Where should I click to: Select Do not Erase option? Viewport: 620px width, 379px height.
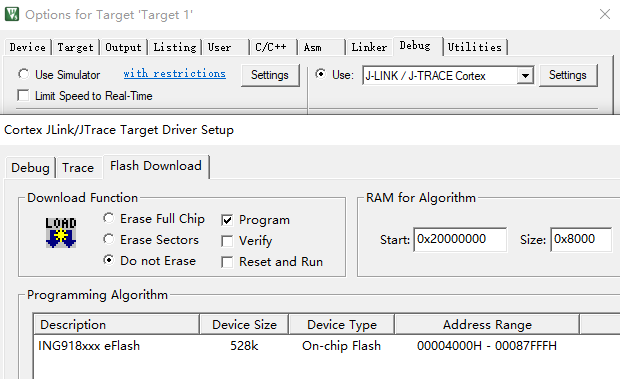pyautogui.click(x=109, y=260)
